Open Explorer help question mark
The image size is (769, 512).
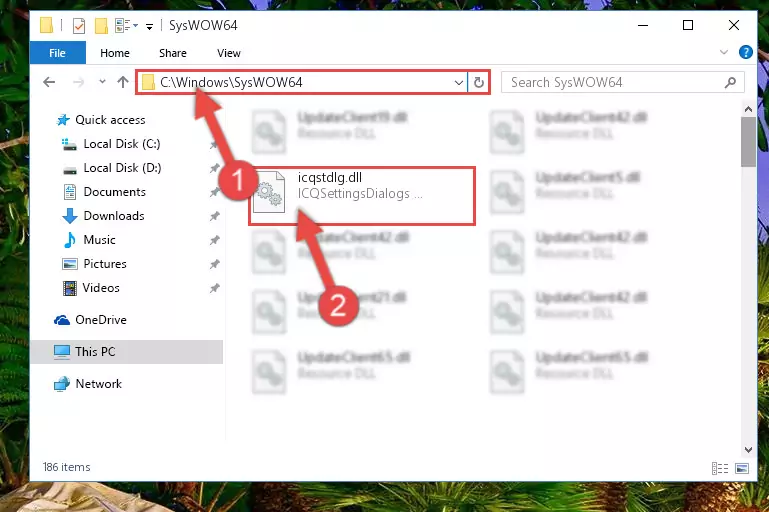(745, 52)
